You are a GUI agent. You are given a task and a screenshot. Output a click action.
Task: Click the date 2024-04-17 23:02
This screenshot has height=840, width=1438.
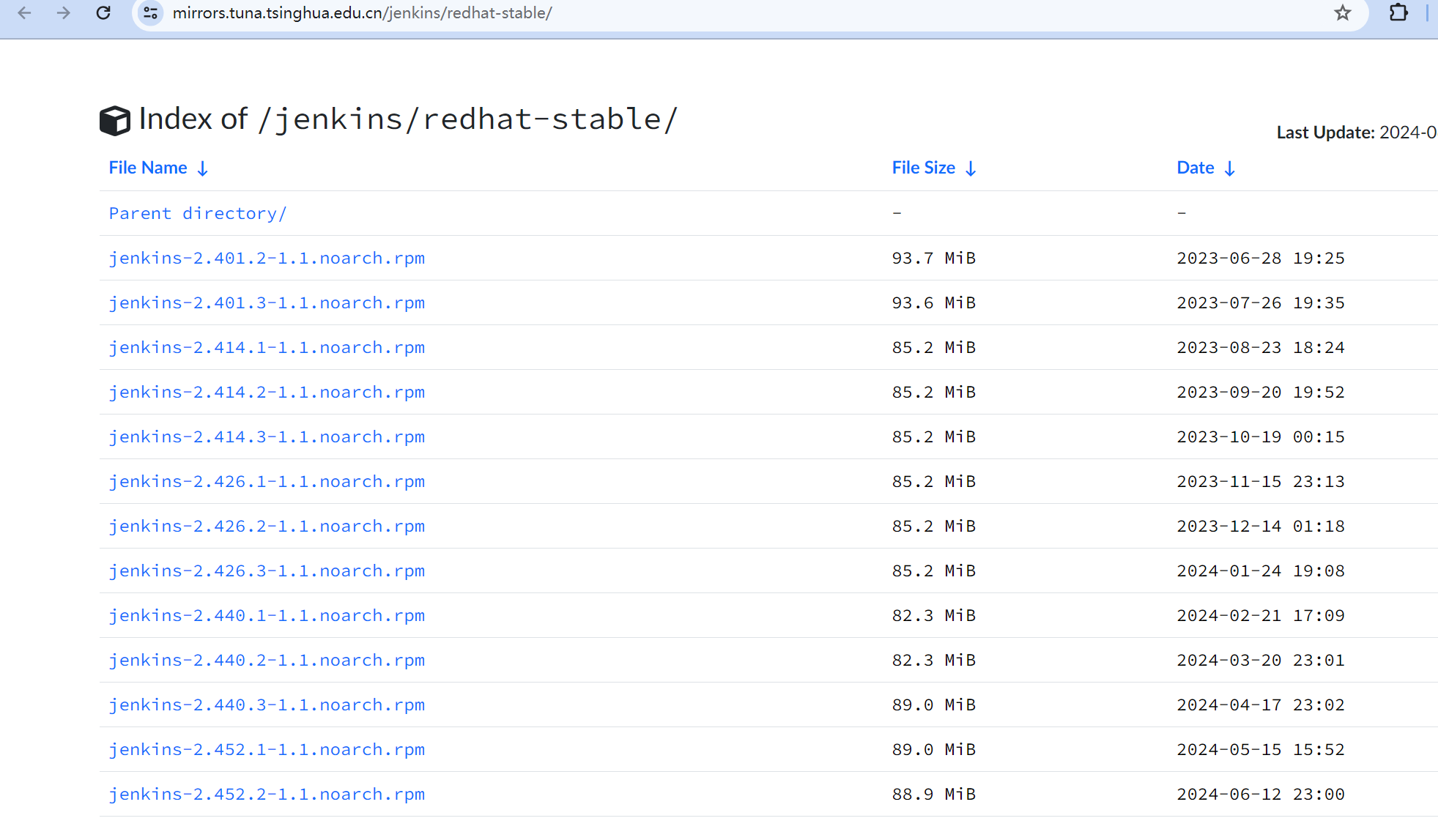click(1261, 705)
